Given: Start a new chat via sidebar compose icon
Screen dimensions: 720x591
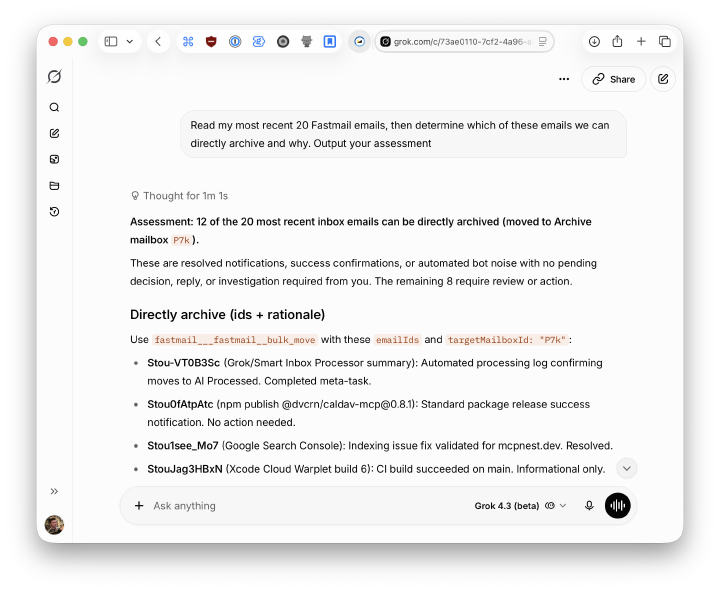Looking at the screenshot, I should (x=54, y=133).
